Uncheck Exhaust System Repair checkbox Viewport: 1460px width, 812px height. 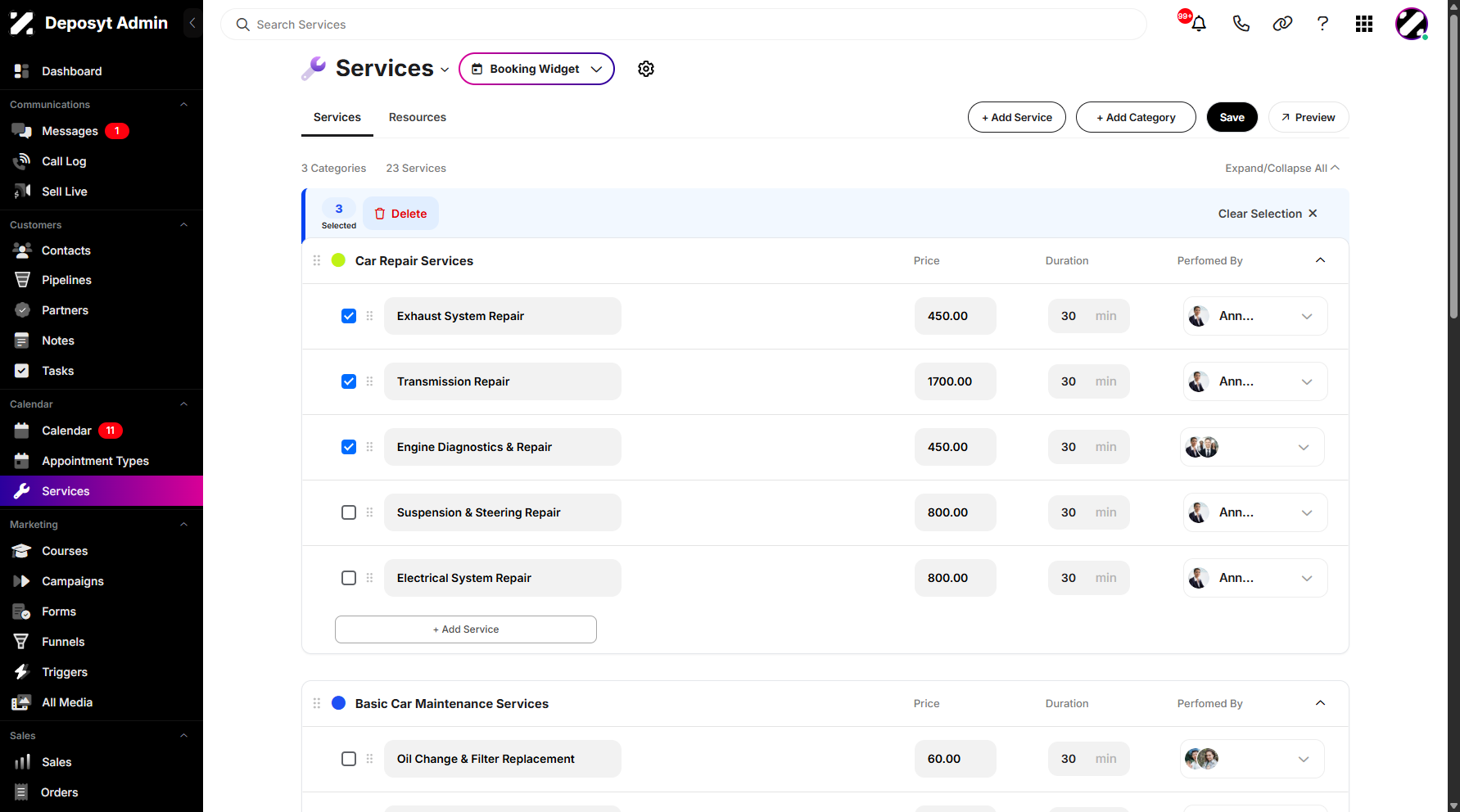[349, 316]
